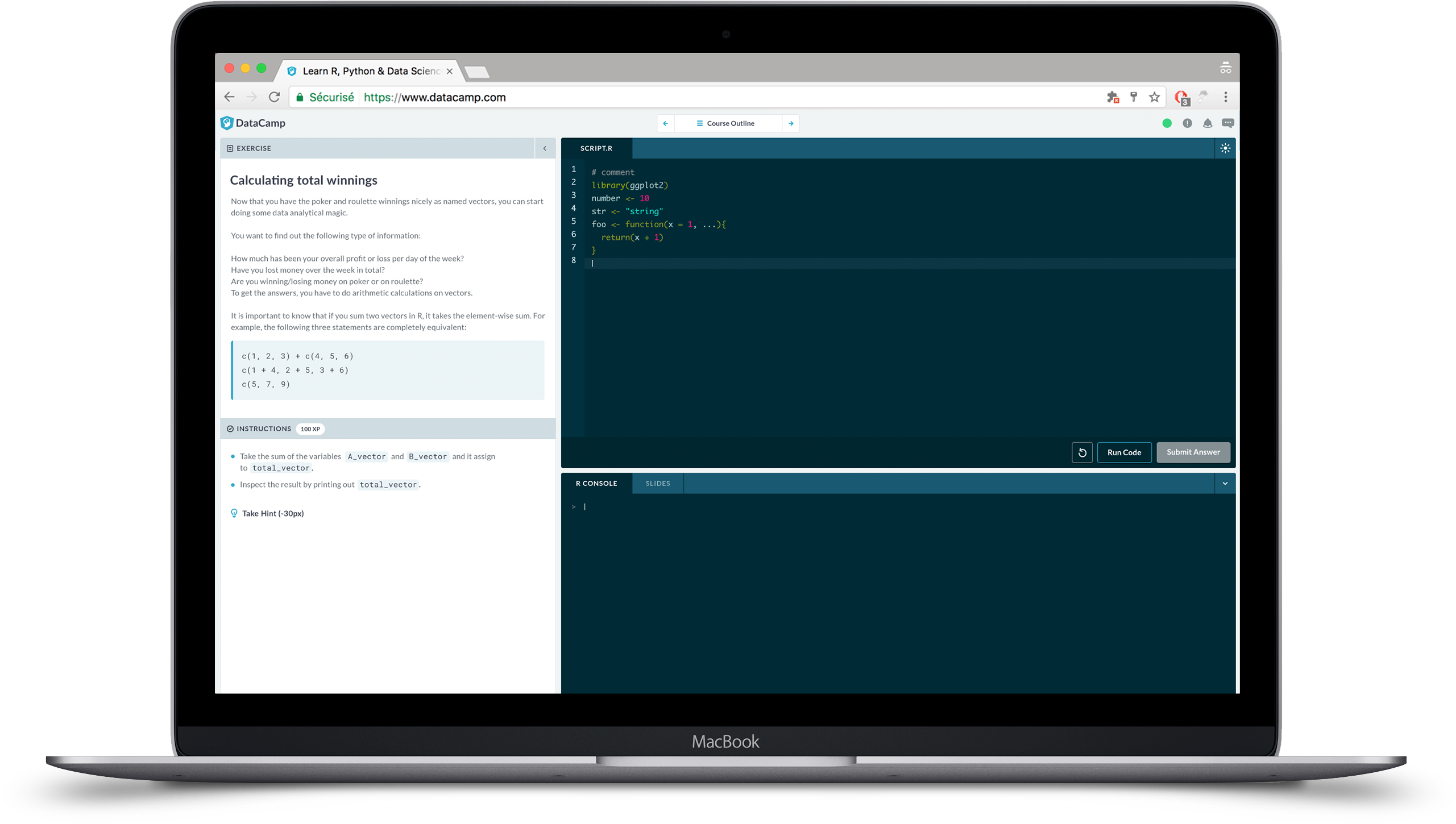Bookmark the page with the star icon
Viewport: 1456px width, 824px height.
[1154, 97]
